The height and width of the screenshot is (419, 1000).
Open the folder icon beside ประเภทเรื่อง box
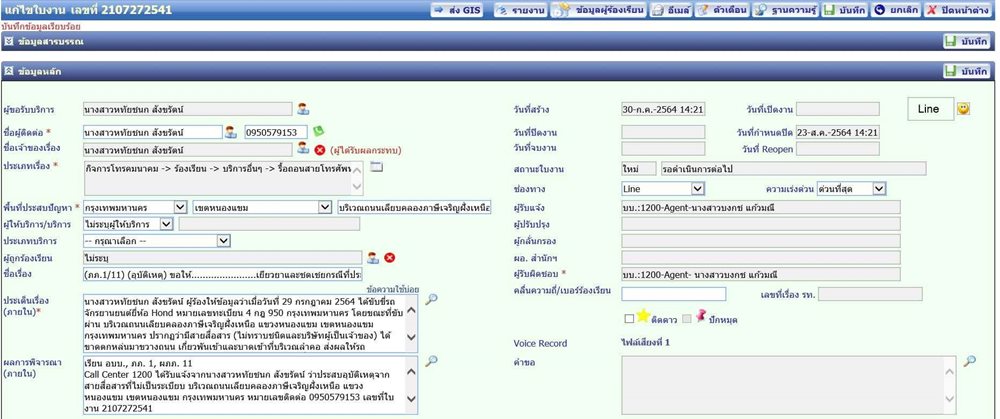pos(376,167)
